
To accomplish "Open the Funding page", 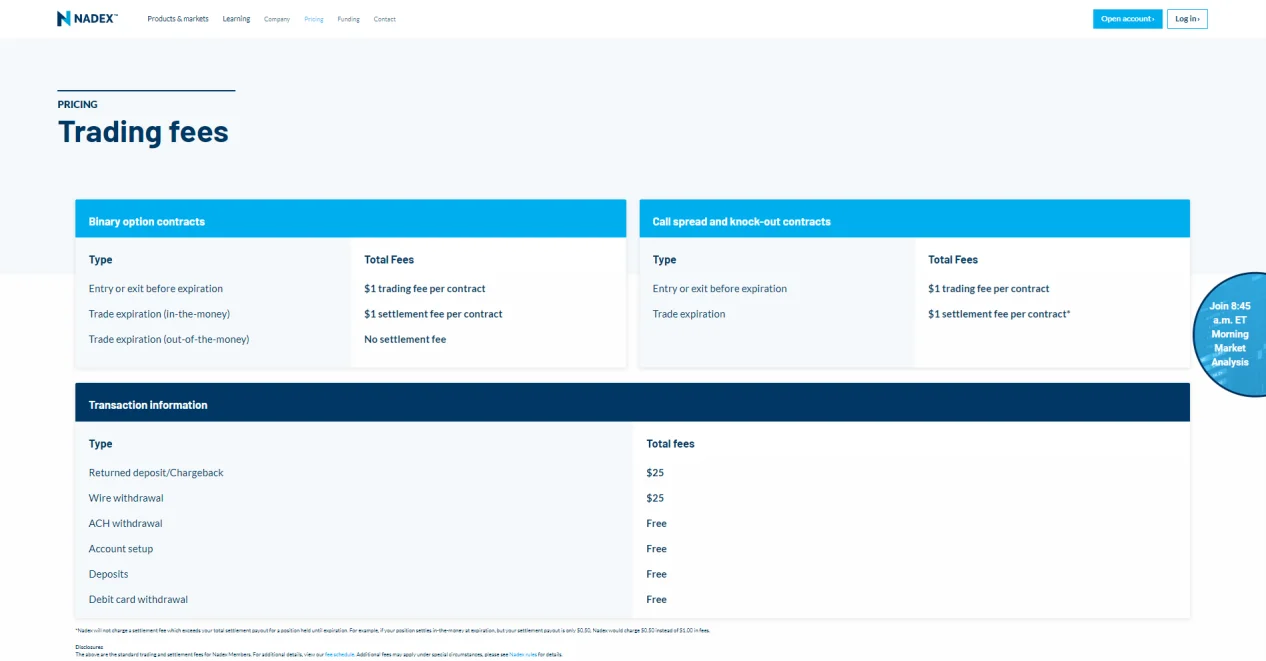I will coord(348,19).
